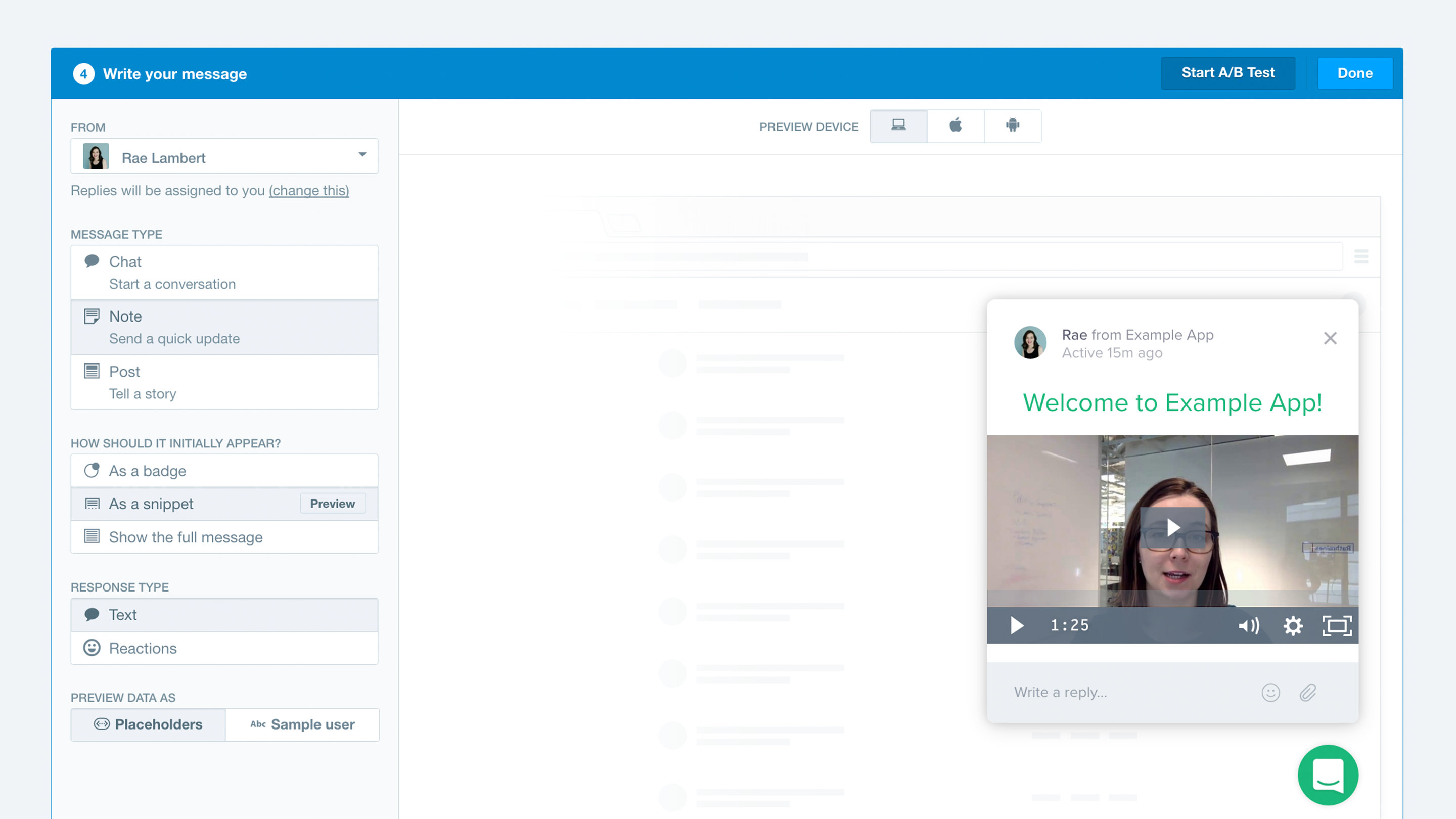Screen dimensions: 1456x819
Task: Play the video from control bar
Action: click(x=1017, y=626)
